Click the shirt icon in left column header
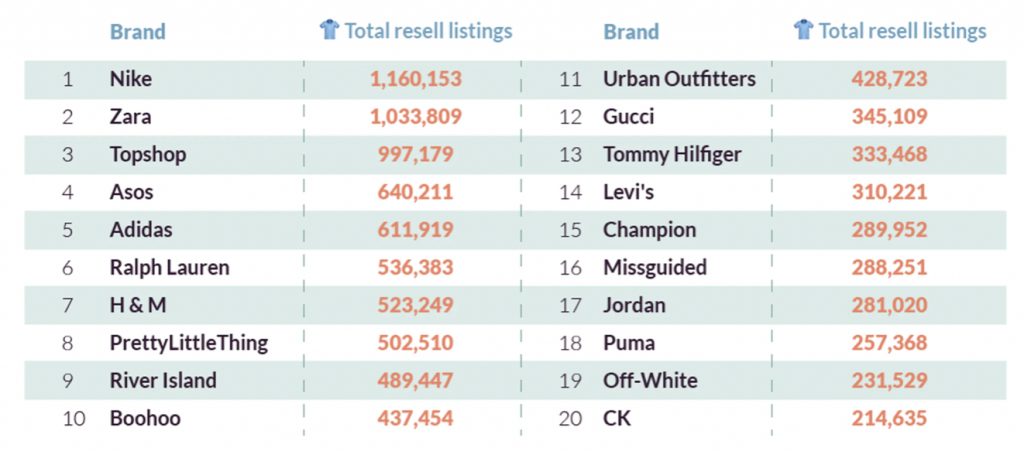The height and width of the screenshot is (455, 1024). (x=330, y=29)
